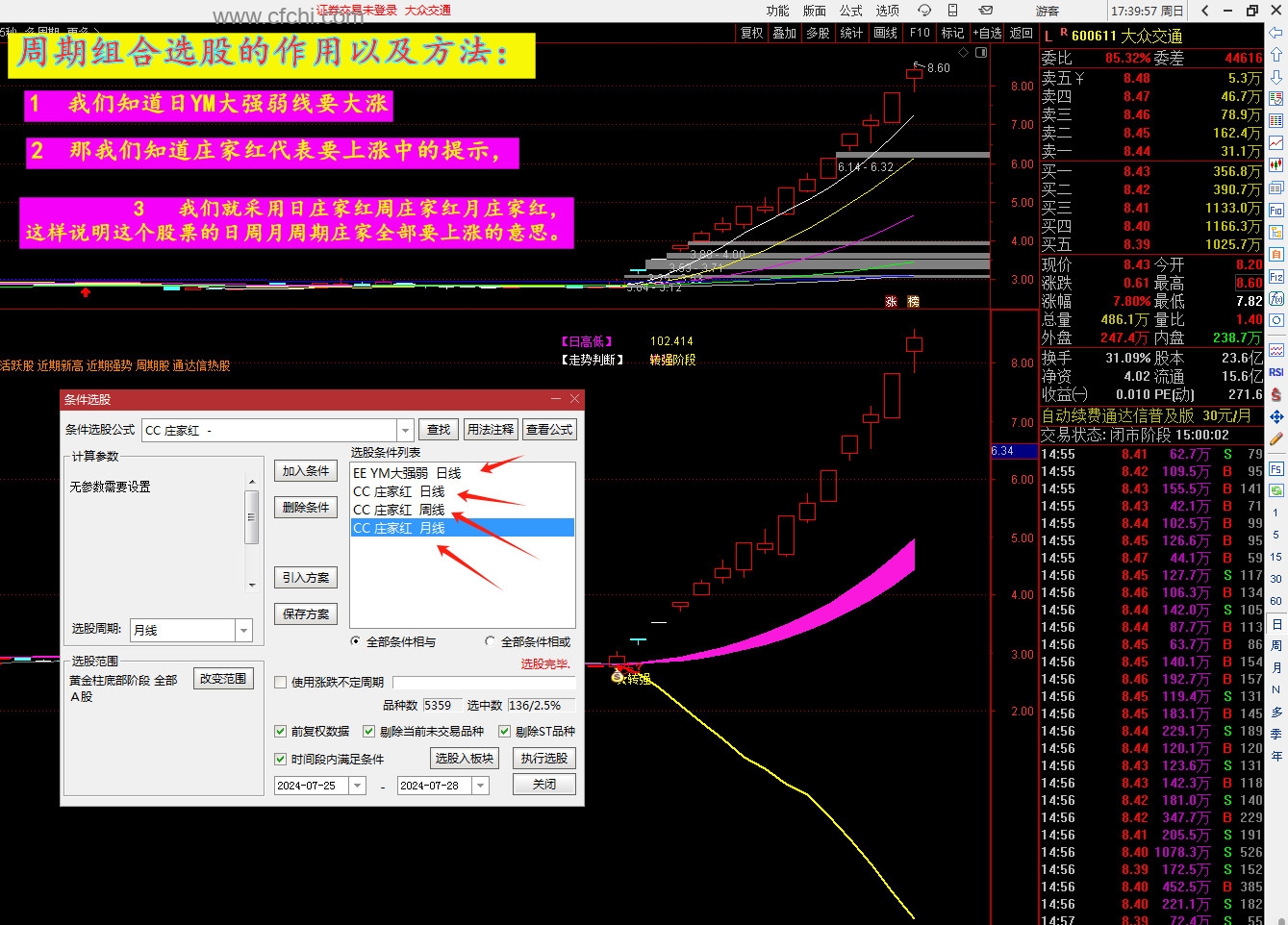Open the envelope message icon

986,11
